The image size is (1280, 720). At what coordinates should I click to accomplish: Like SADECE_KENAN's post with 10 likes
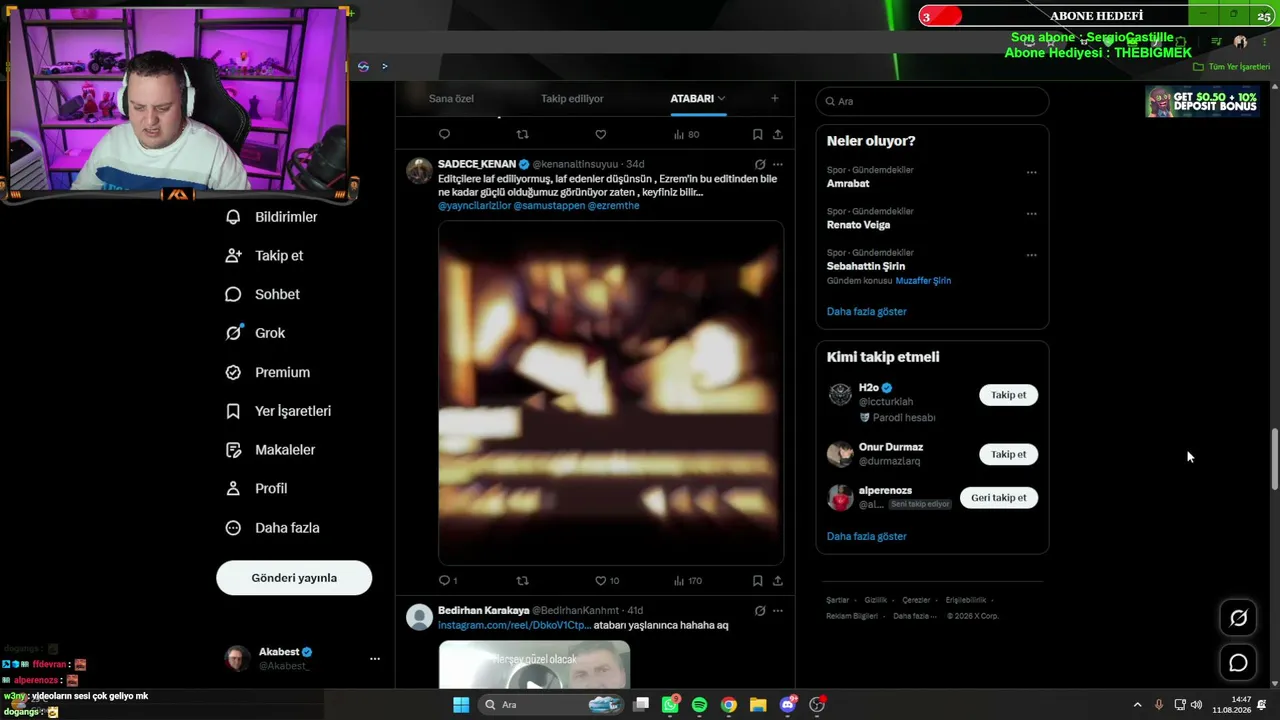click(601, 580)
